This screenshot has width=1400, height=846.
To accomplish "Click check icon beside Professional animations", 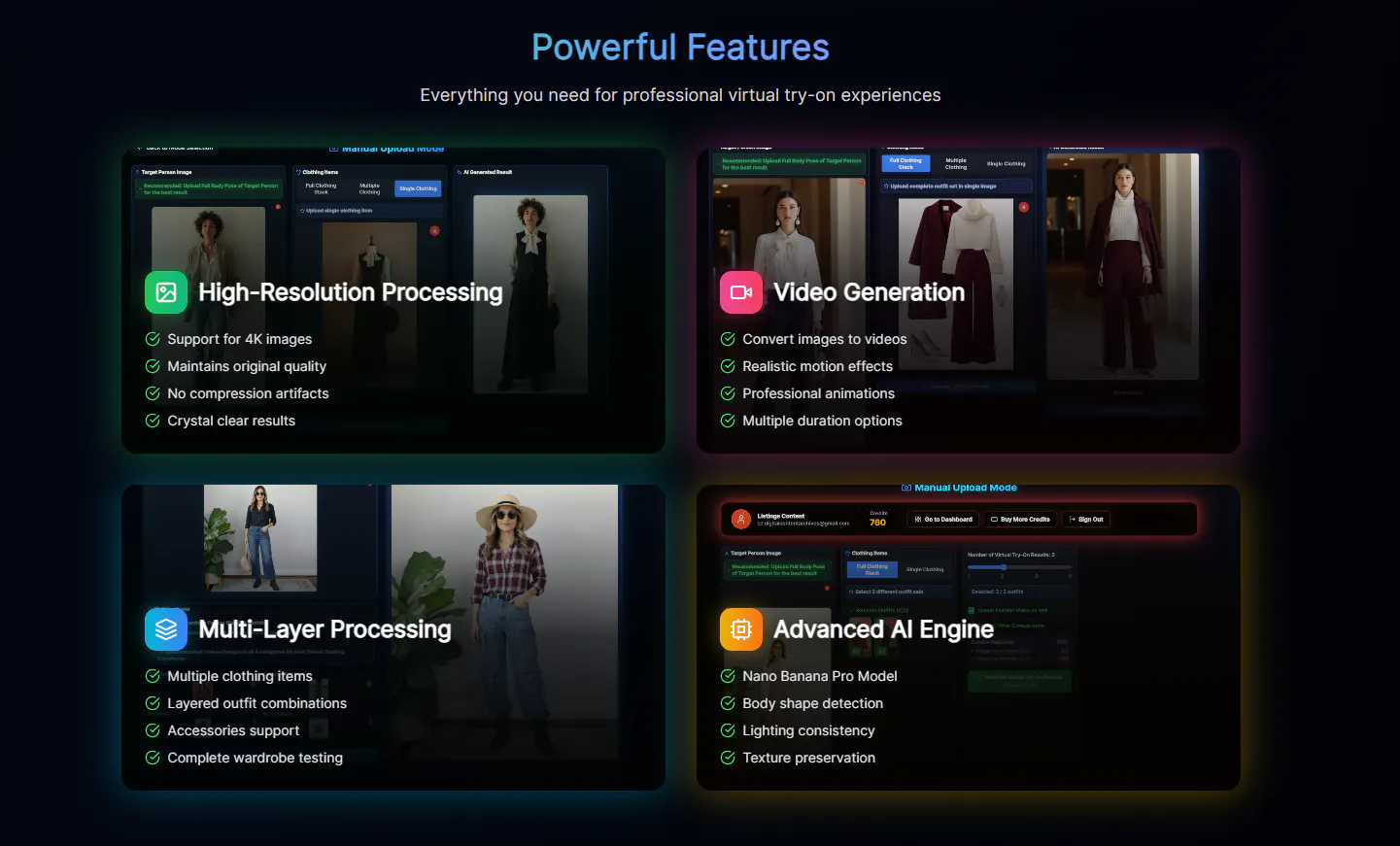I will tap(728, 393).
